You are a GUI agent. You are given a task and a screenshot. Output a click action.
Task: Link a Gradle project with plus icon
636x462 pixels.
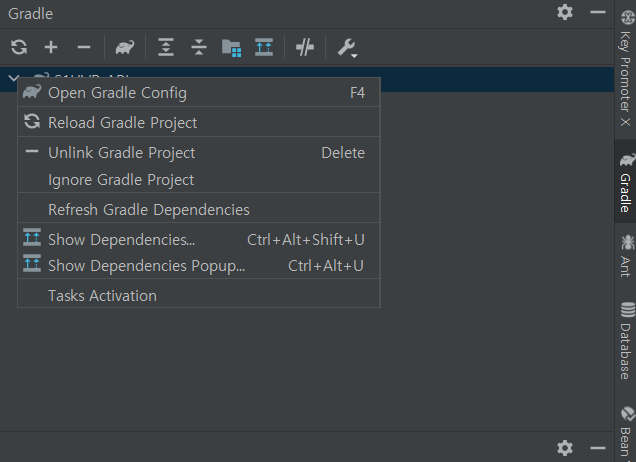point(51,47)
